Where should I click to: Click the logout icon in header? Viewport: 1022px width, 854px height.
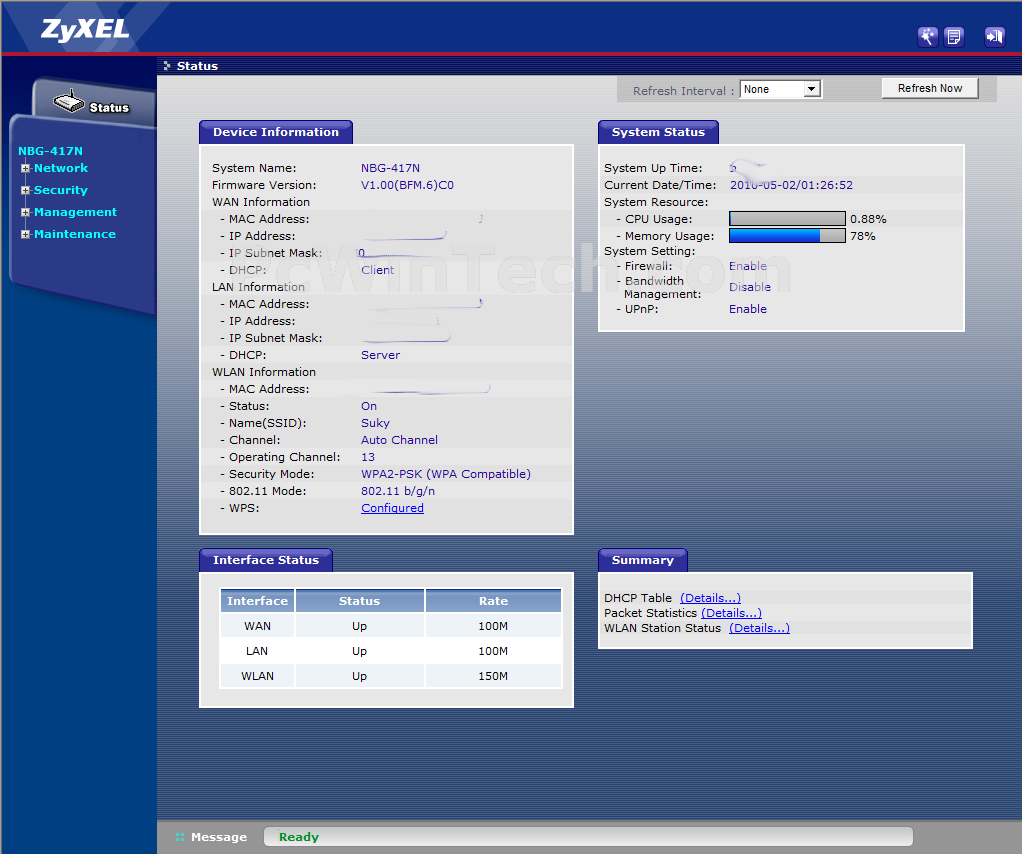tap(994, 37)
